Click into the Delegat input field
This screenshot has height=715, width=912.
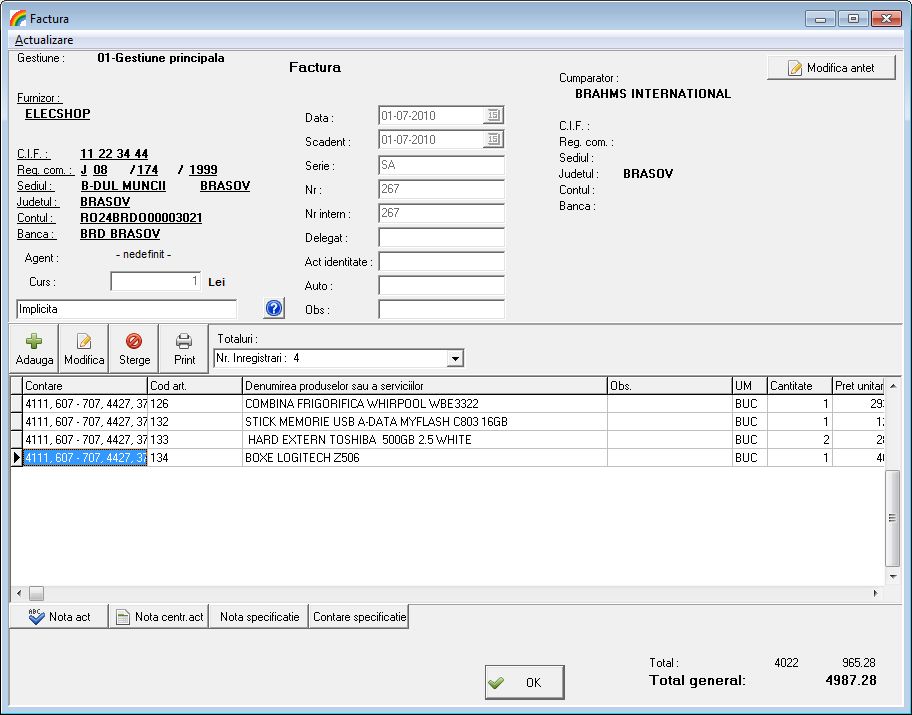[x=441, y=238]
